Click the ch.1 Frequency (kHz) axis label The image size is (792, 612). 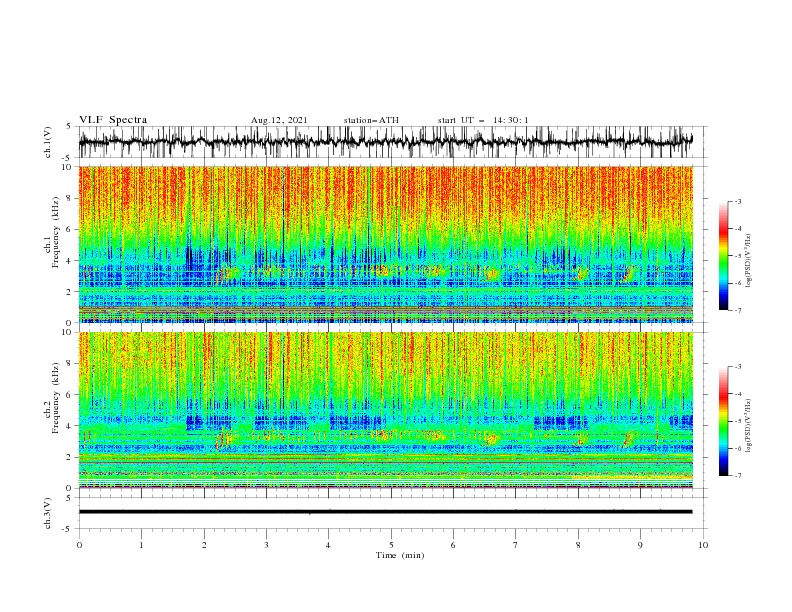click(52, 230)
